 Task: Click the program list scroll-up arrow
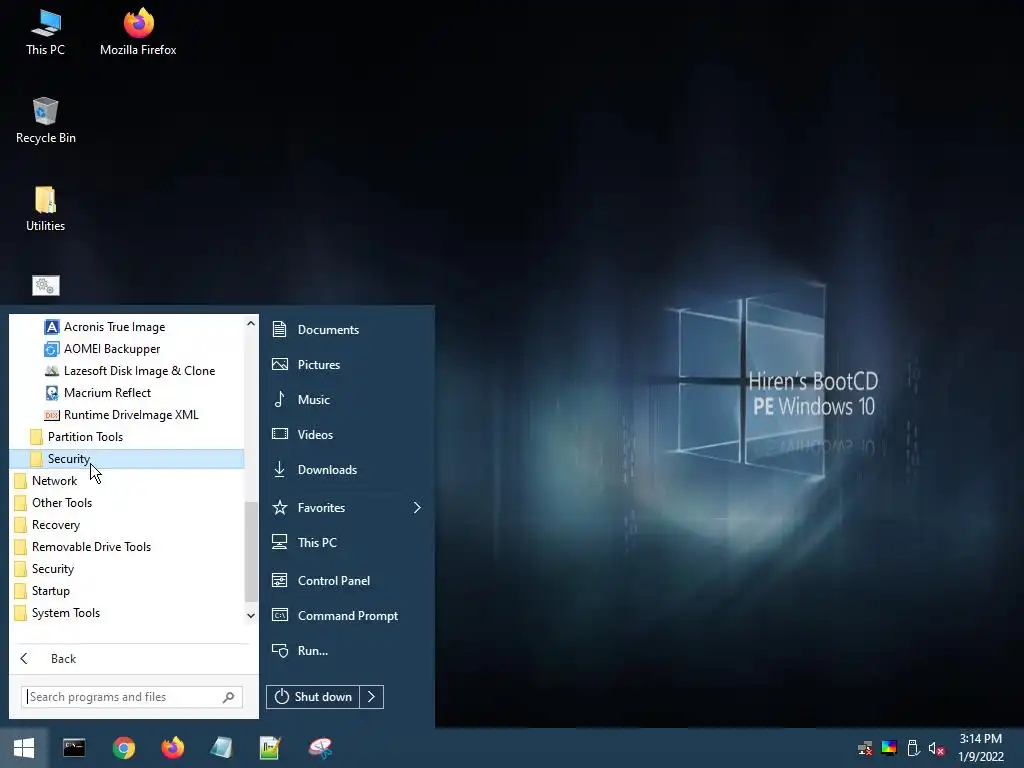(251, 323)
